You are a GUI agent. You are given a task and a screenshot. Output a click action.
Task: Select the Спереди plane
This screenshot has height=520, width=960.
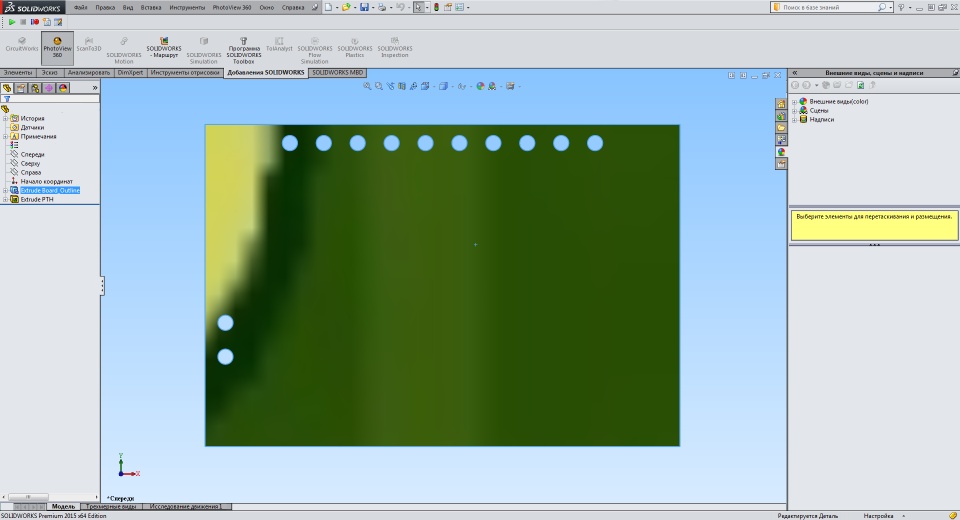point(32,154)
